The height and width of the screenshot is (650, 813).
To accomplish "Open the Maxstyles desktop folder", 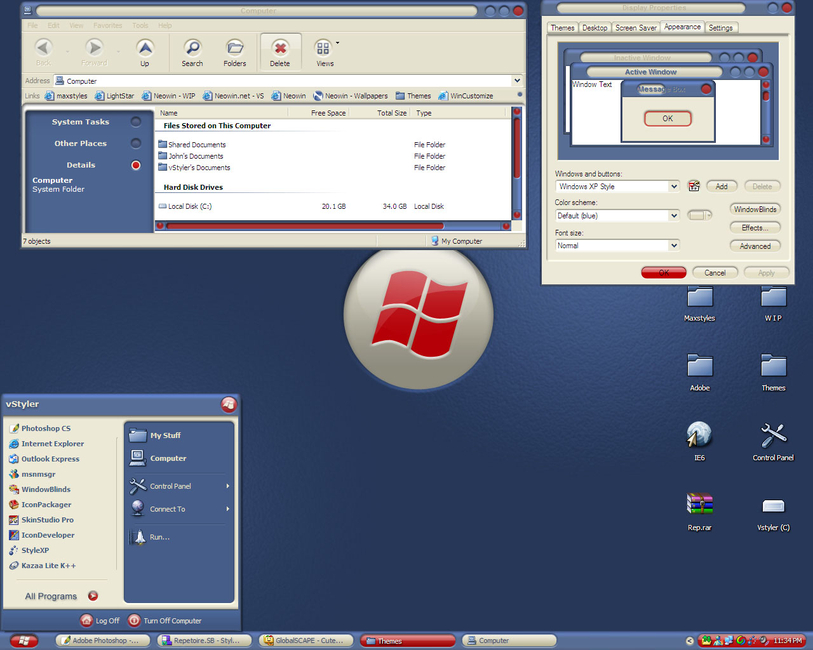I will tap(699, 303).
